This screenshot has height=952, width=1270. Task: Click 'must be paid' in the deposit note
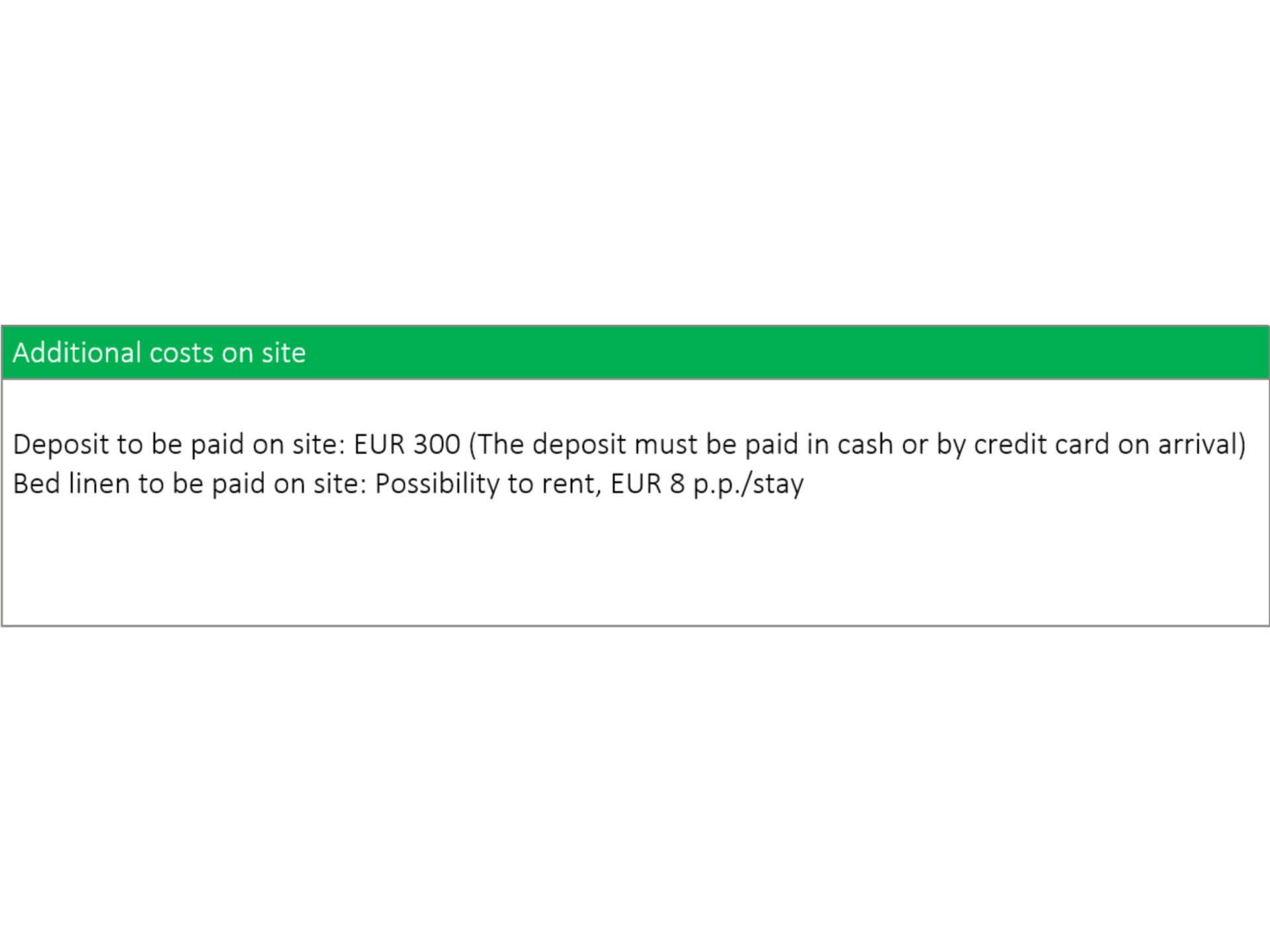(717, 445)
